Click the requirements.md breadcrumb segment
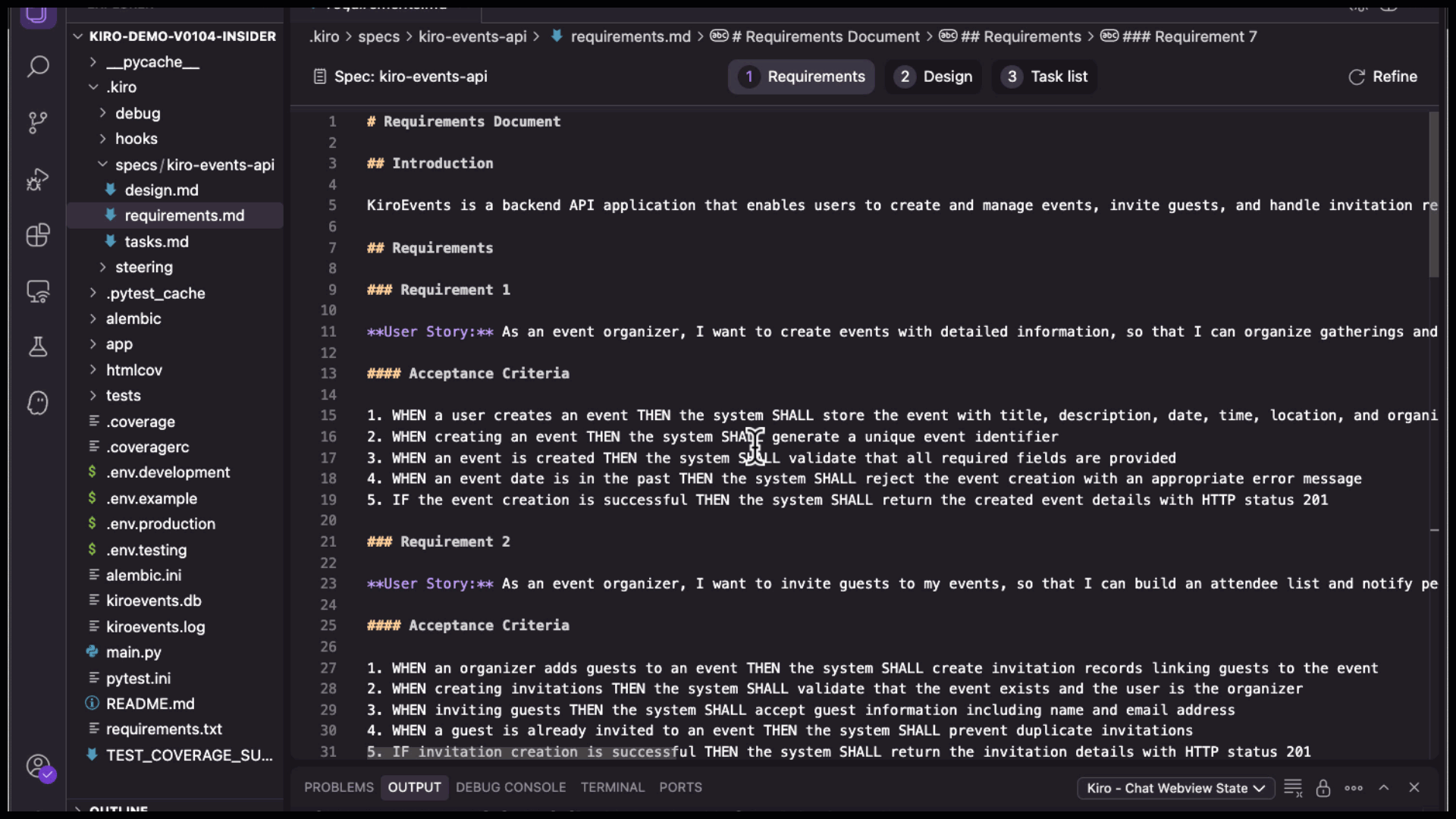 pyautogui.click(x=620, y=36)
